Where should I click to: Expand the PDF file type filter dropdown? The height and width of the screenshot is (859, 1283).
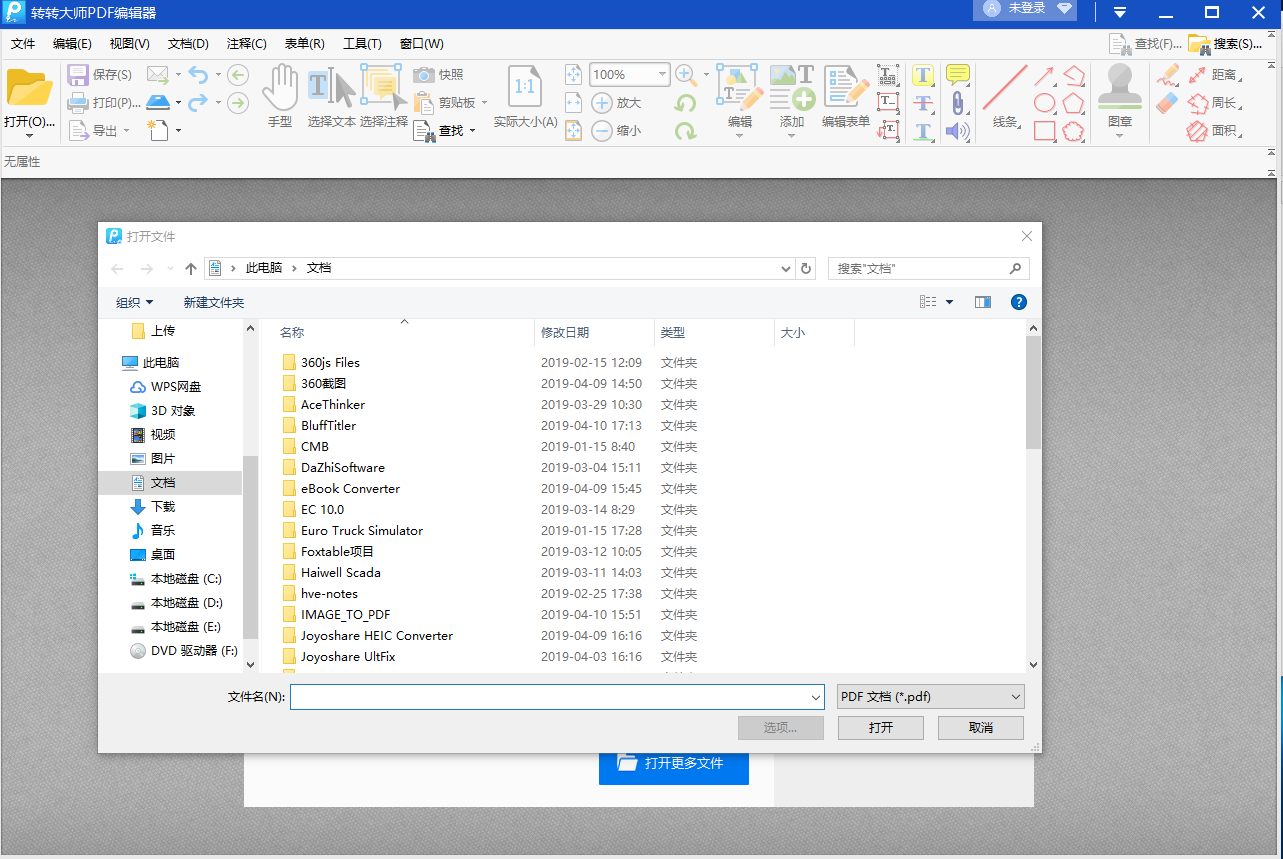click(931, 697)
